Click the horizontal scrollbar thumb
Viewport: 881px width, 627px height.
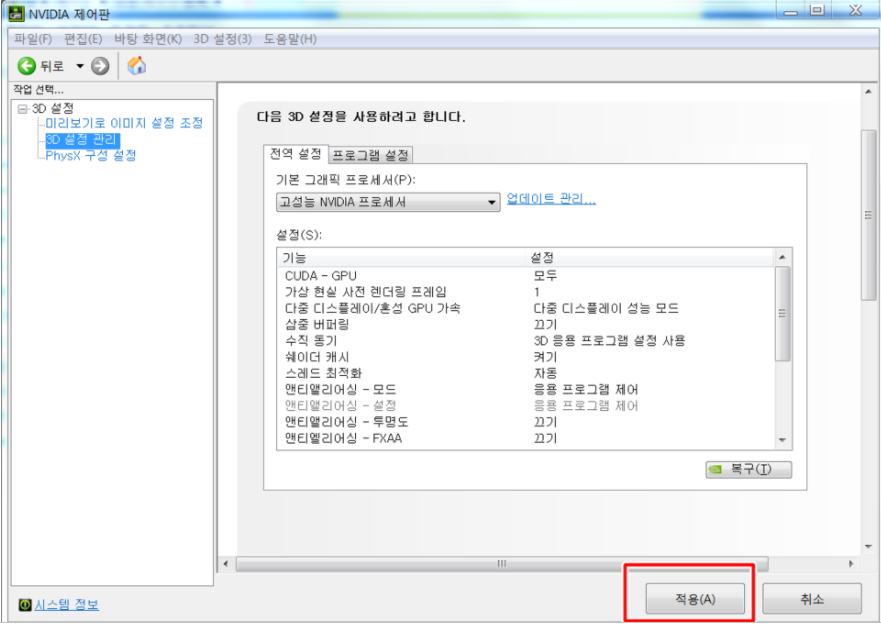coord(501,564)
